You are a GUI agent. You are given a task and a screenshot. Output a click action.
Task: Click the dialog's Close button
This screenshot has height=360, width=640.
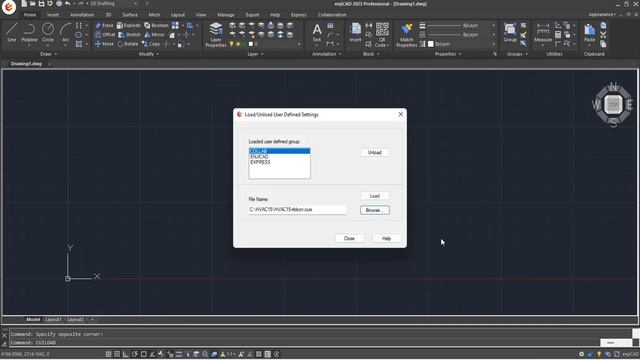click(x=349, y=238)
